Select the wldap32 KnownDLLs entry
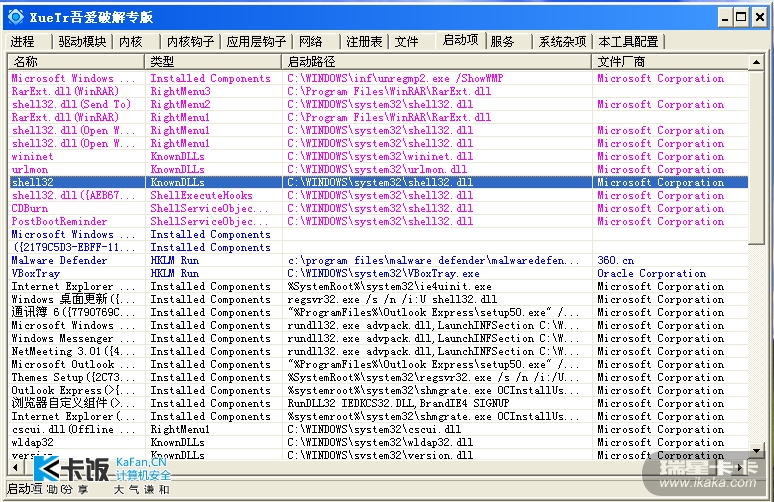This screenshot has height=502, width=774. click(x=378, y=442)
